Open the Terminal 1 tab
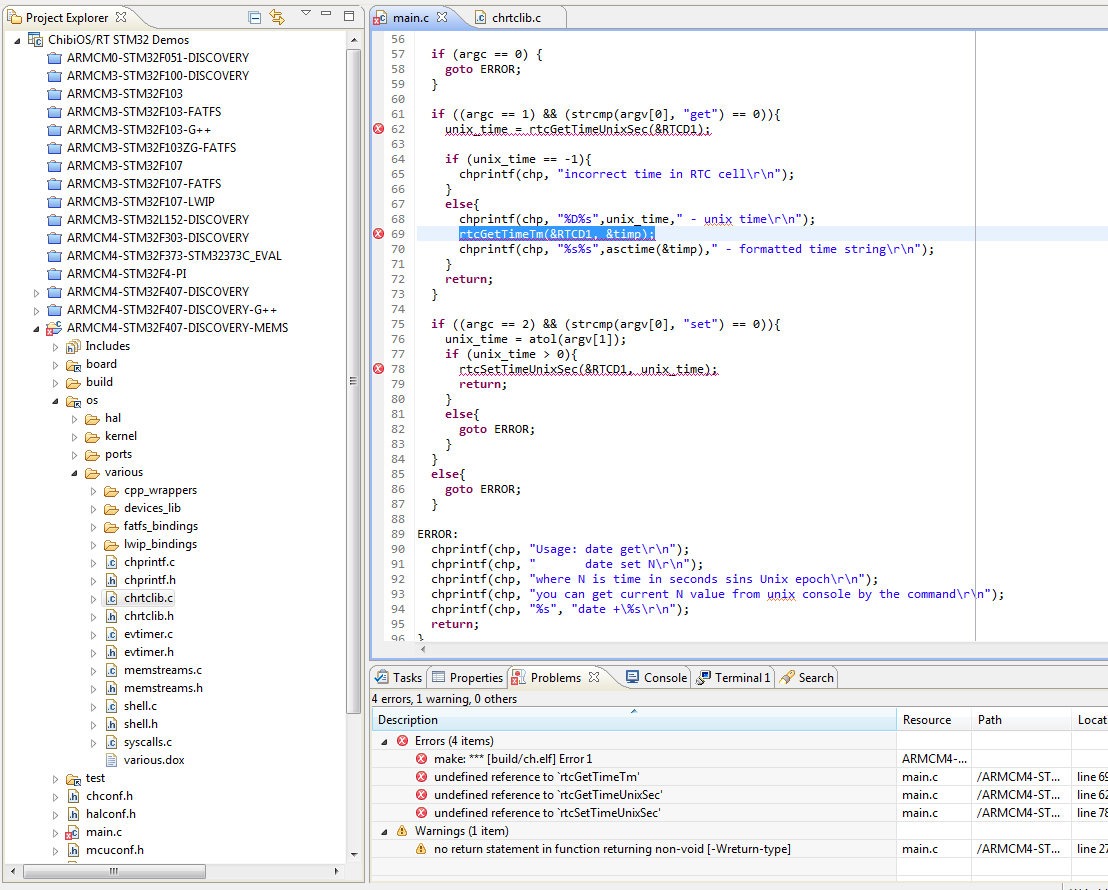1108x890 pixels. (733, 677)
